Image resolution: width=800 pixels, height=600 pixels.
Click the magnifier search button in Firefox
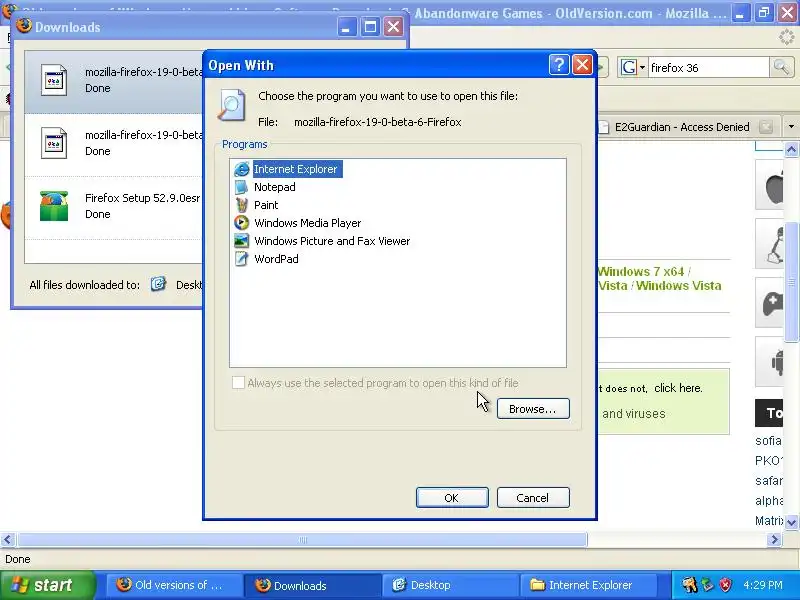click(x=781, y=67)
